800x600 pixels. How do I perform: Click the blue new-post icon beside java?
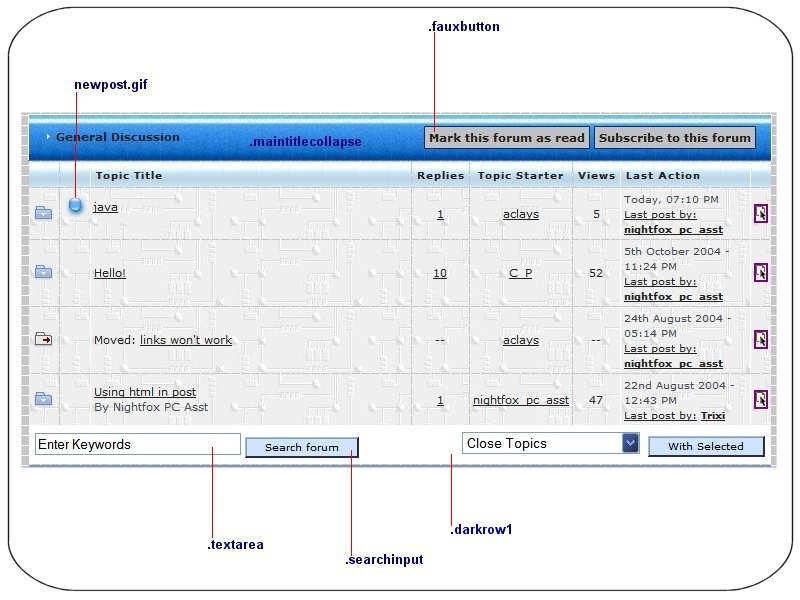point(75,205)
